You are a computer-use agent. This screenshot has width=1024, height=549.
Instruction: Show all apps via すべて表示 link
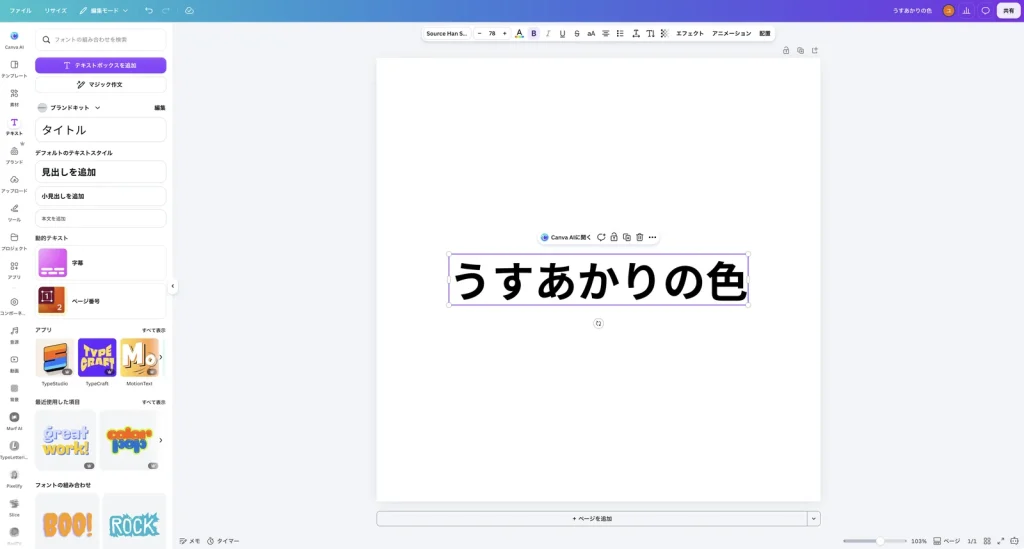pyautogui.click(x=153, y=330)
